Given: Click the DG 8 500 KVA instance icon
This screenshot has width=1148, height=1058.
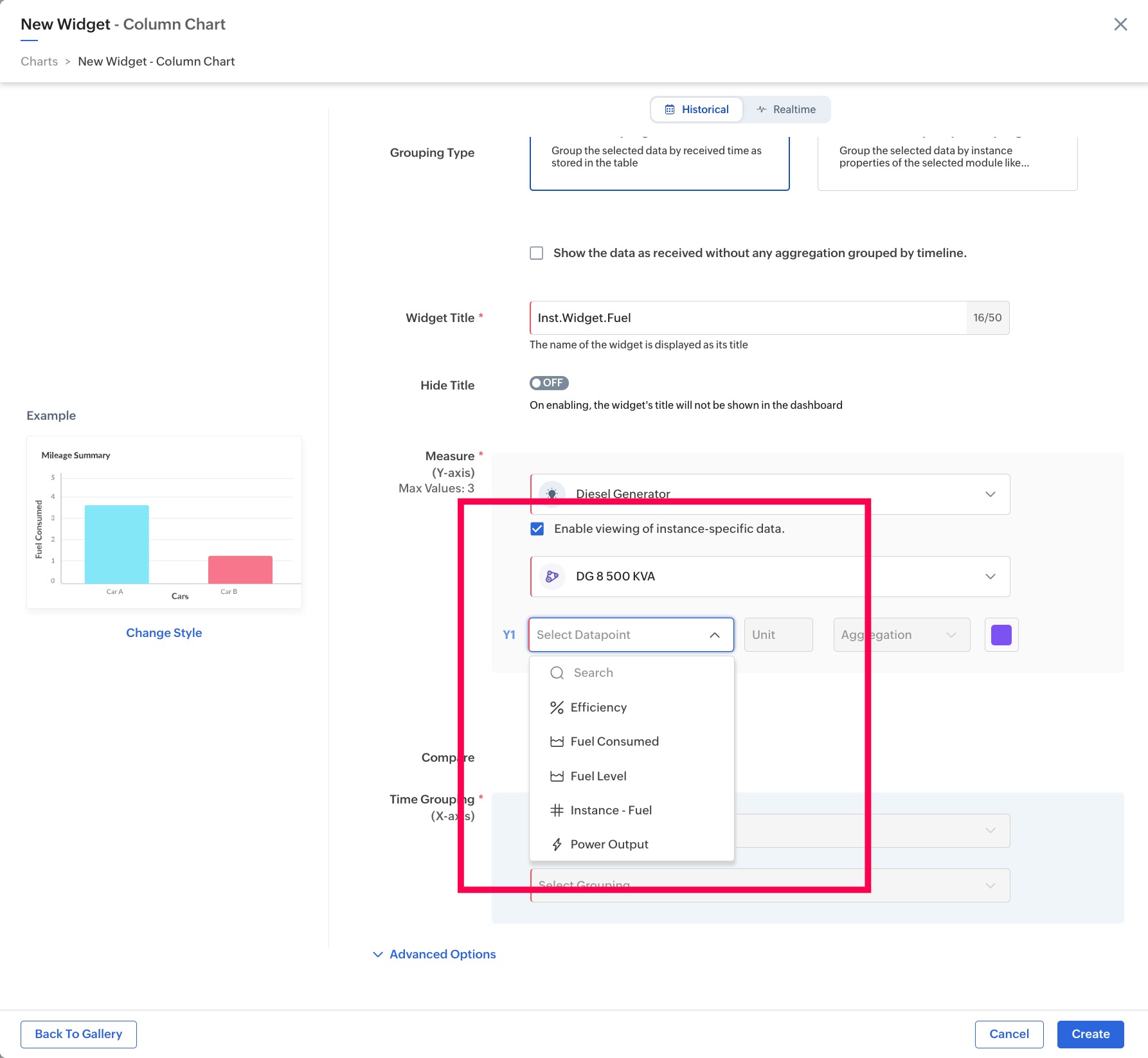Looking at the screenshot, I should coord(552,577).
